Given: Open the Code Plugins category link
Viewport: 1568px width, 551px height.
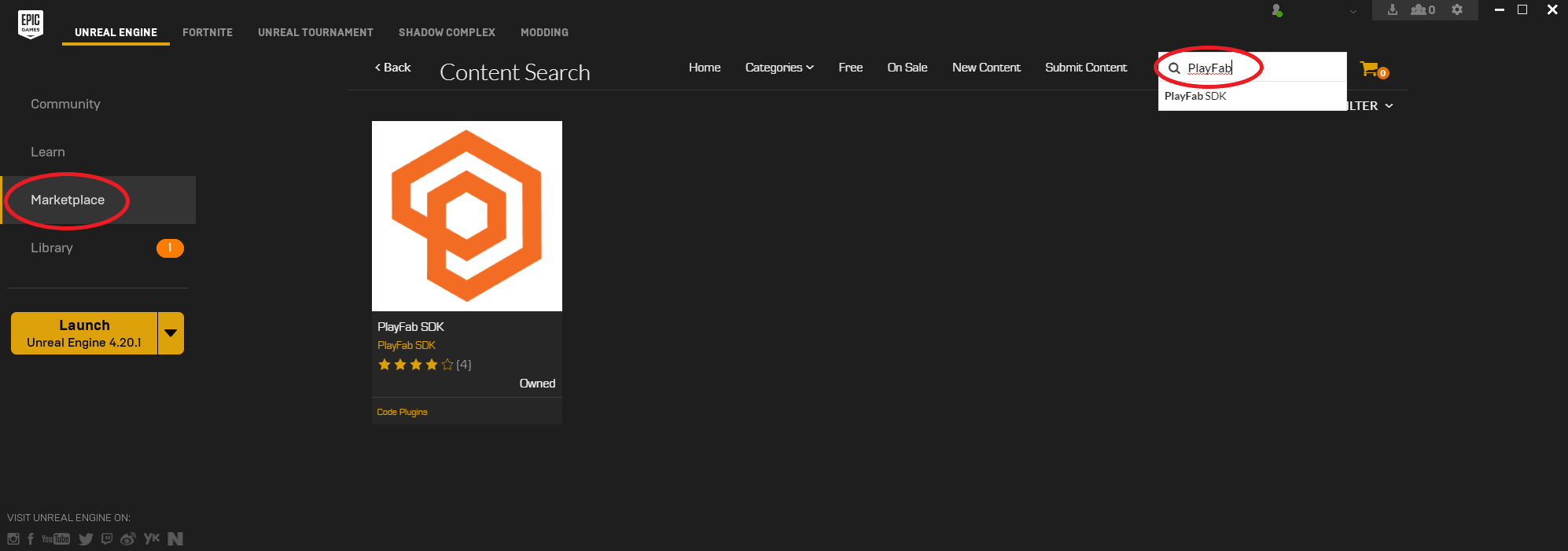Looking at the screenshot, I should [x=402, y=412].
